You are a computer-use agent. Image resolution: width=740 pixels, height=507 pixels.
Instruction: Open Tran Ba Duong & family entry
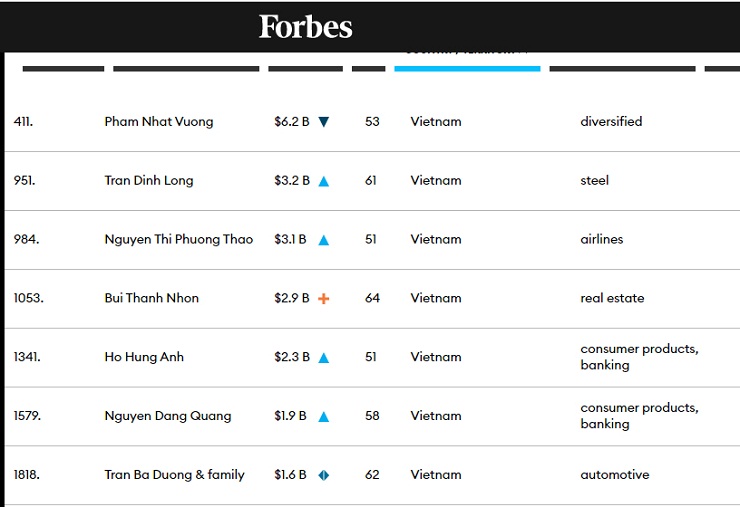pos(175,475)
